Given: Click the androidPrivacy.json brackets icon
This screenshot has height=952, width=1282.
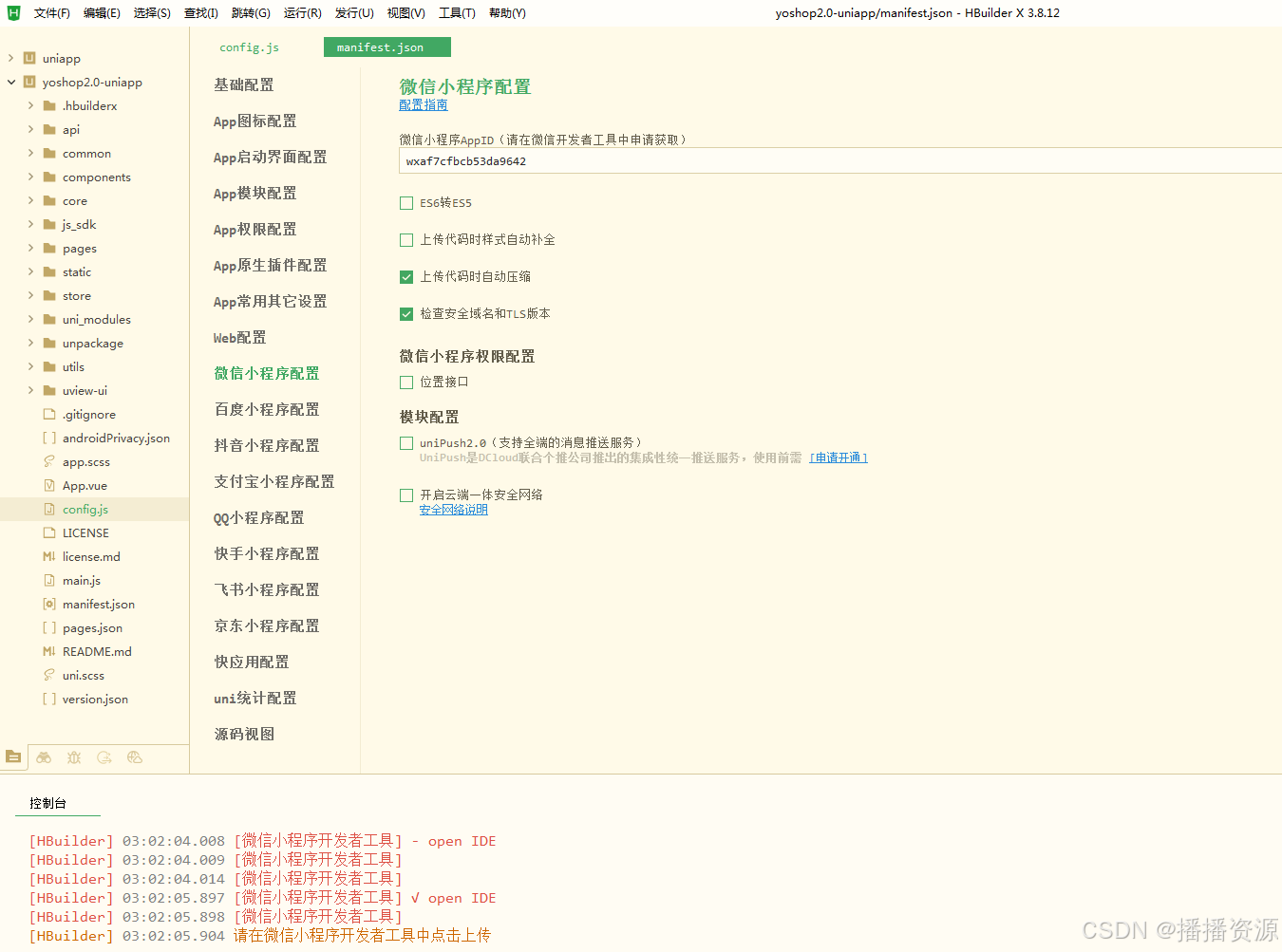Looking at the screenshot, I should pyautogui.click(x=49, y=438).
